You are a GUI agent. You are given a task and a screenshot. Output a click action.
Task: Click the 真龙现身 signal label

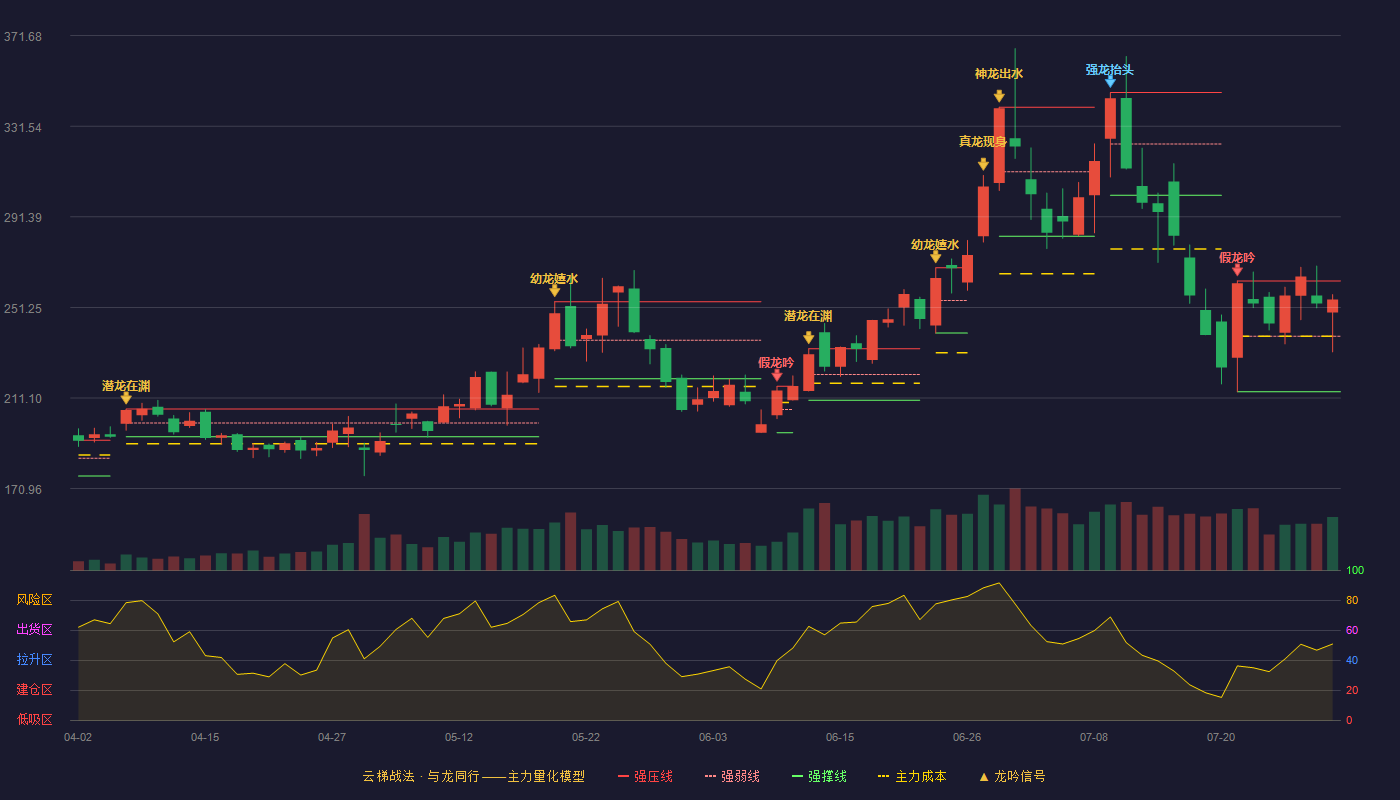983,142
